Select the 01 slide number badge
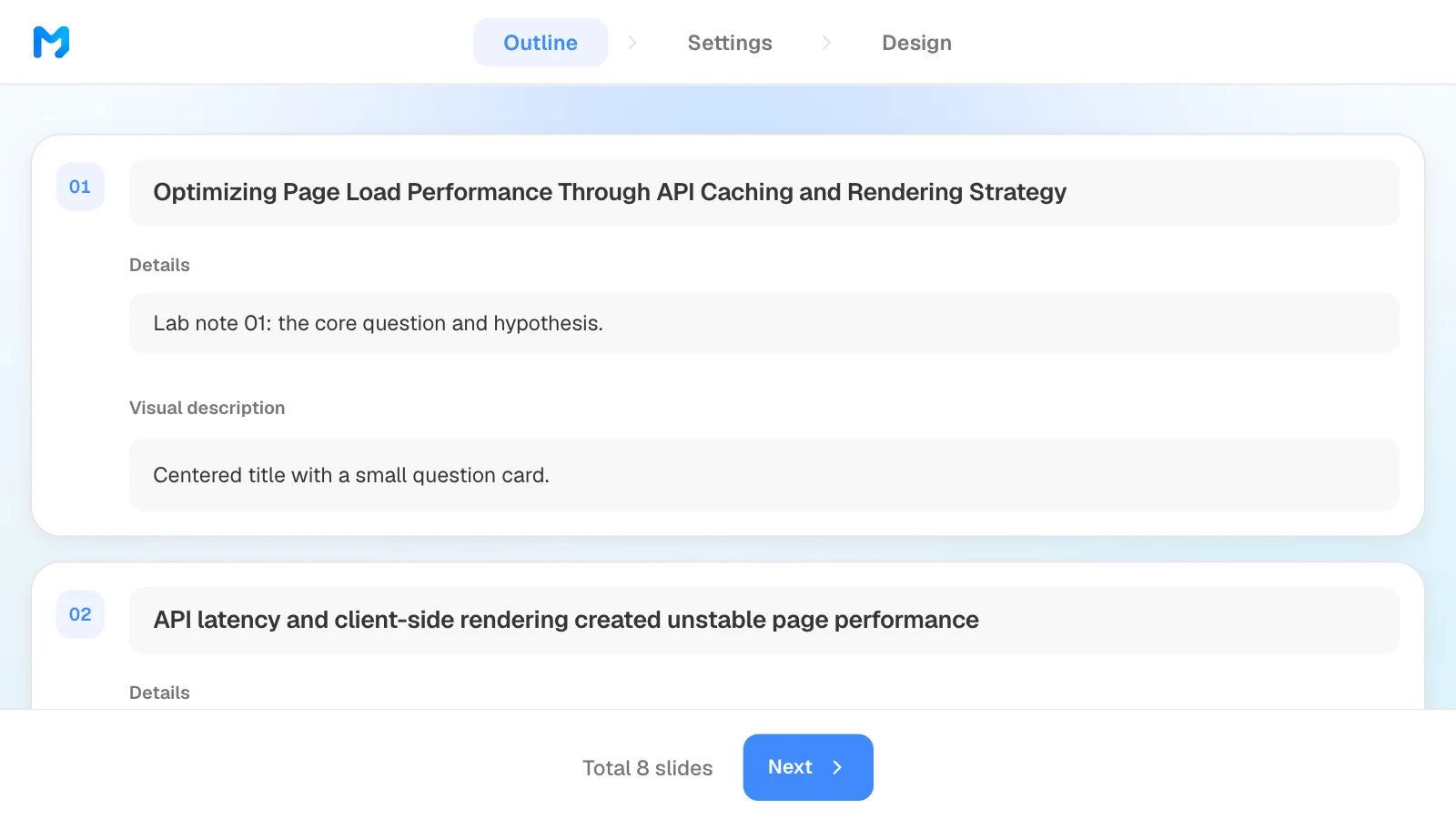Image resolution: width=1456 pixels, height=819 pixels. click(80, 187)
